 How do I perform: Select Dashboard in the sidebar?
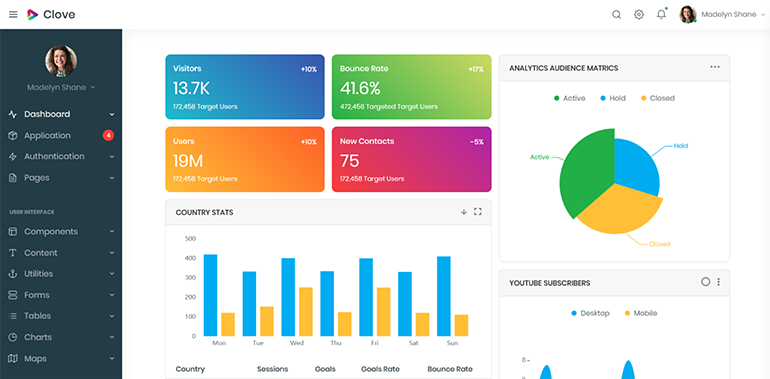tap(61, 114)
